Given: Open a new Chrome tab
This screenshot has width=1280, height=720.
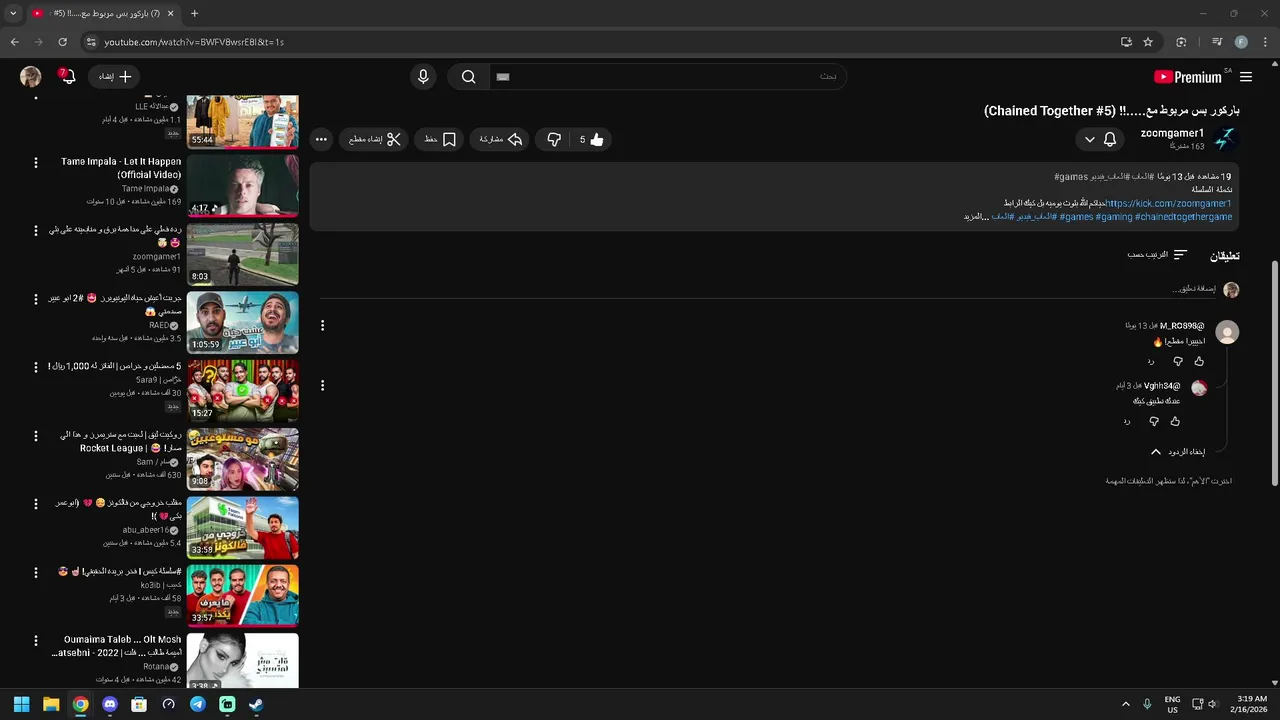Looking at the screenshot, I should tap(194, 13).
